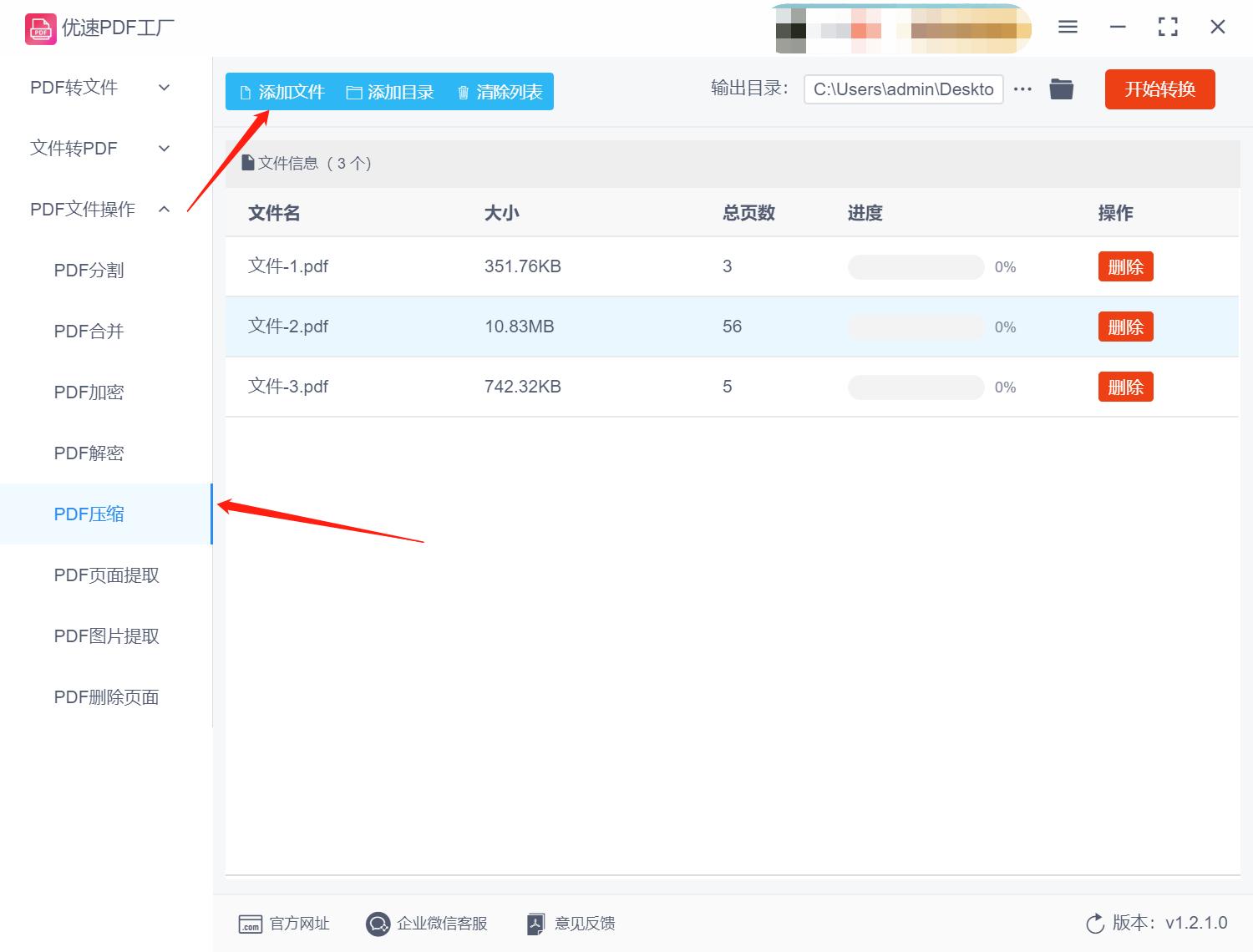Click the version refresh icon near v1.2.1.0
The image size is (1253, 952).
pyautogui.click(x=1095, y=924)
